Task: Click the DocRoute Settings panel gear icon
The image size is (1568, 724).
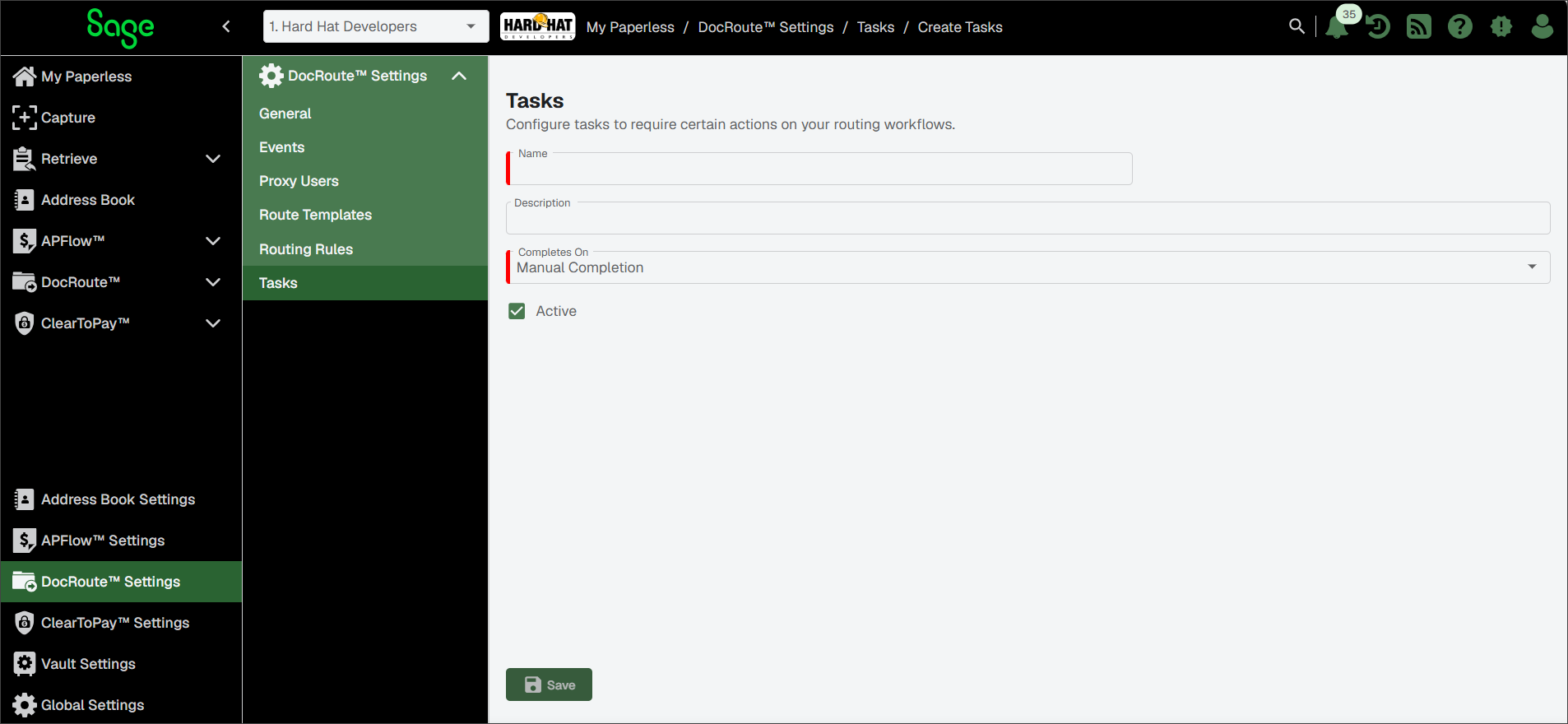Action: (x=271, y=76)
